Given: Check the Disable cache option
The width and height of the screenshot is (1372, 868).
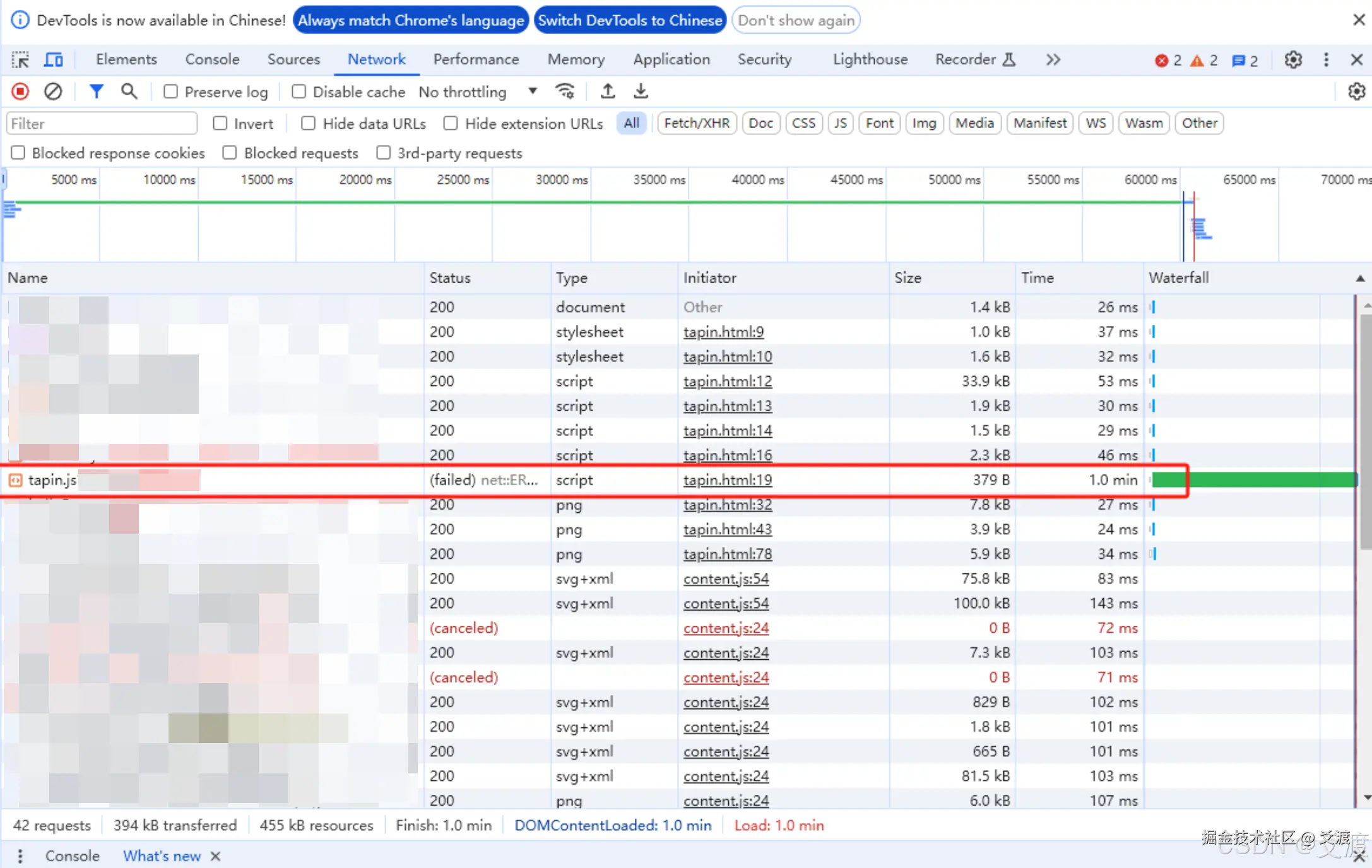Looking at the screenshot, I should point(299,92).
